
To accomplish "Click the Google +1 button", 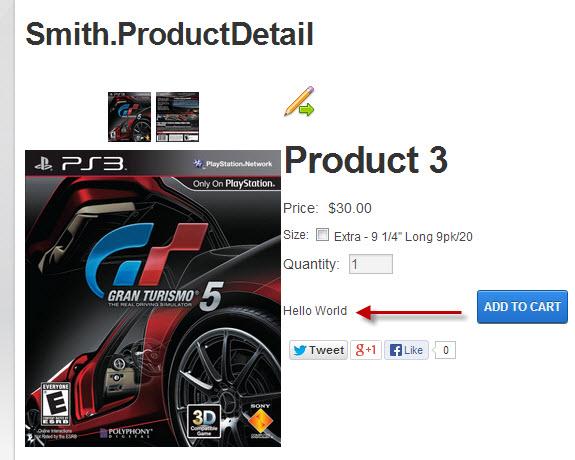I will [366, 350].
